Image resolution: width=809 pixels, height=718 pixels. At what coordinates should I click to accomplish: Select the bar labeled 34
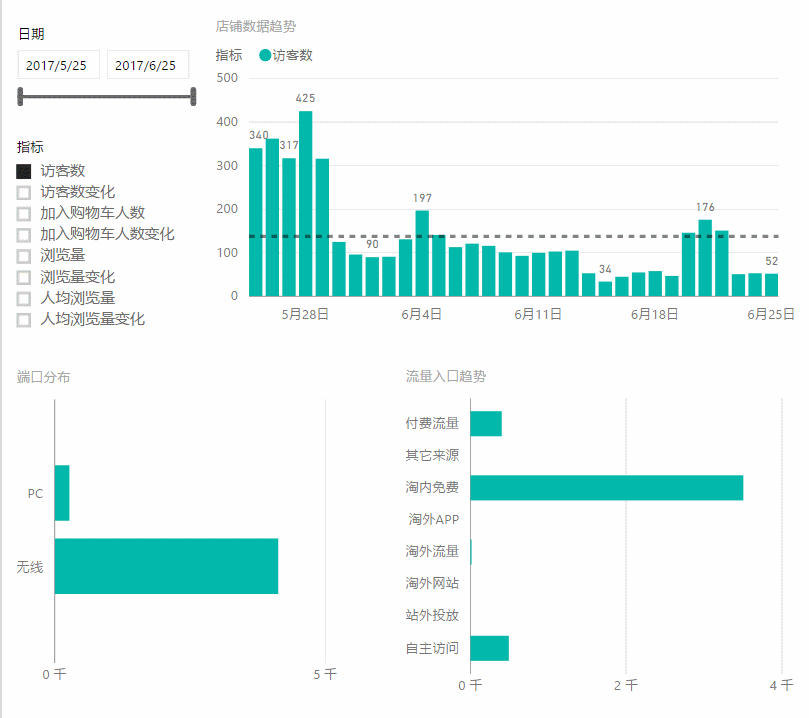pos(605,289)
